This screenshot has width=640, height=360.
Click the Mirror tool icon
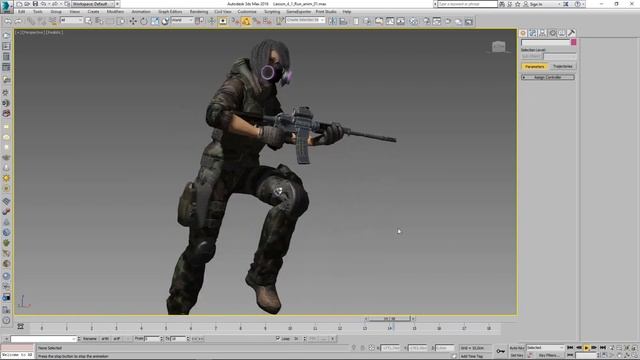[x=333, y=21]
